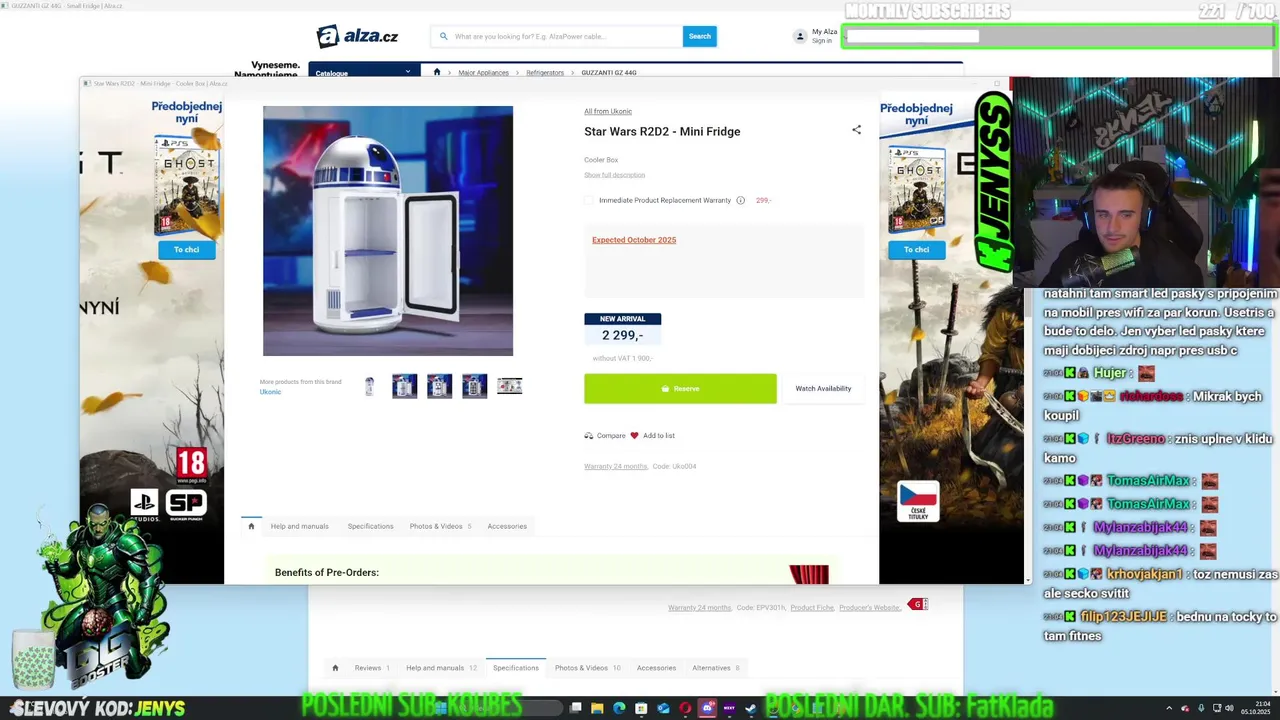Open Microsoft Store from the taskbar
The width and height of the screenshot is (1280, 720).
tap(642, 708)
